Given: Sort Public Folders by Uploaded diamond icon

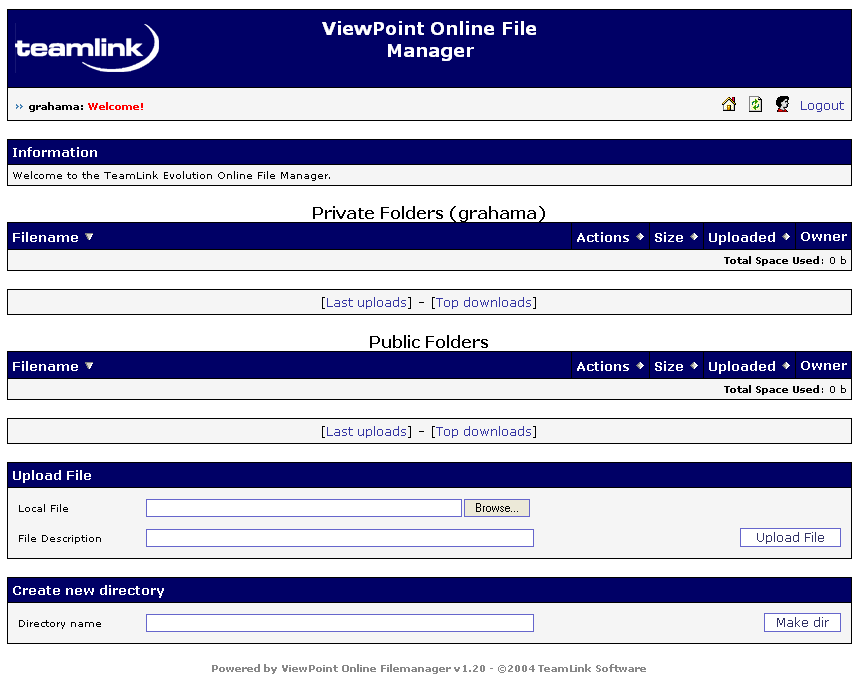Looking at the screenshot, I should 786,366.
